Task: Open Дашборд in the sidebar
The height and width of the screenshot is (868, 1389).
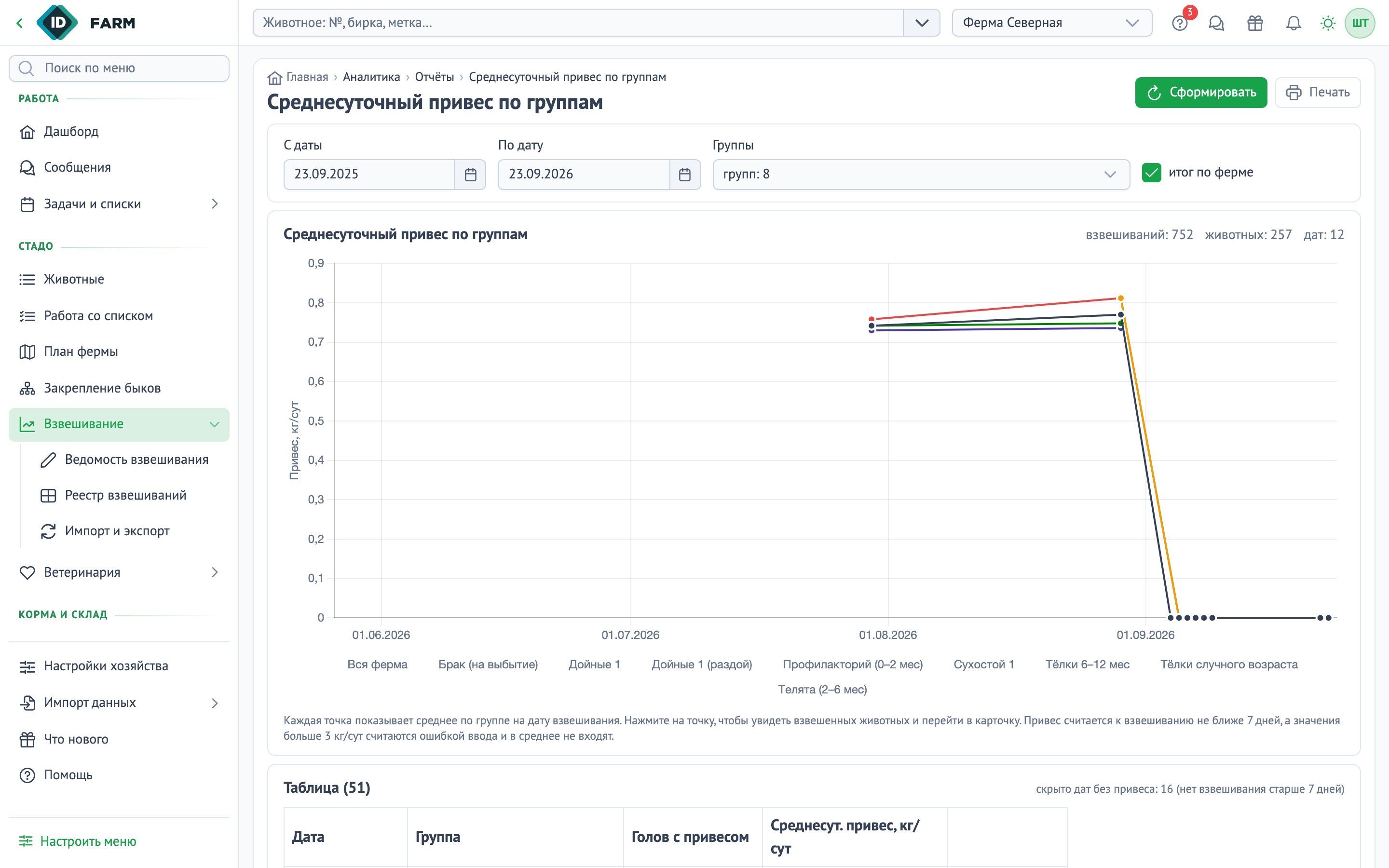Action: click(119, 132)
